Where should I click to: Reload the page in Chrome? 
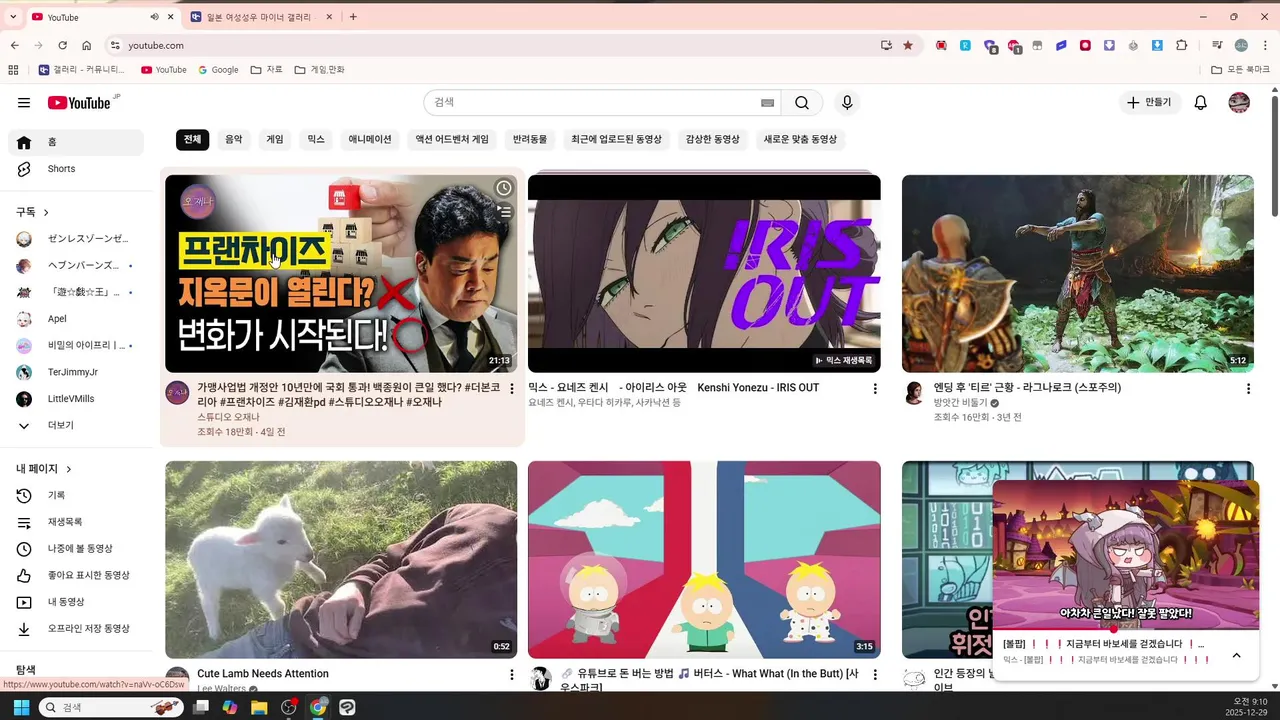(62, 45)
